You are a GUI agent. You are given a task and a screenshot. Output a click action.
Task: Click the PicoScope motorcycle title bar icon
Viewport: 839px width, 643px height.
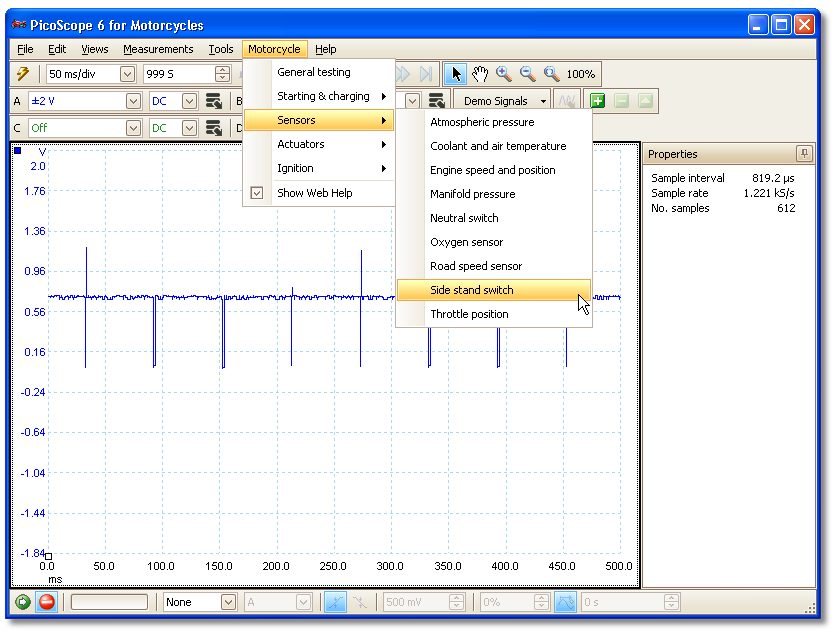click(19, 25)
